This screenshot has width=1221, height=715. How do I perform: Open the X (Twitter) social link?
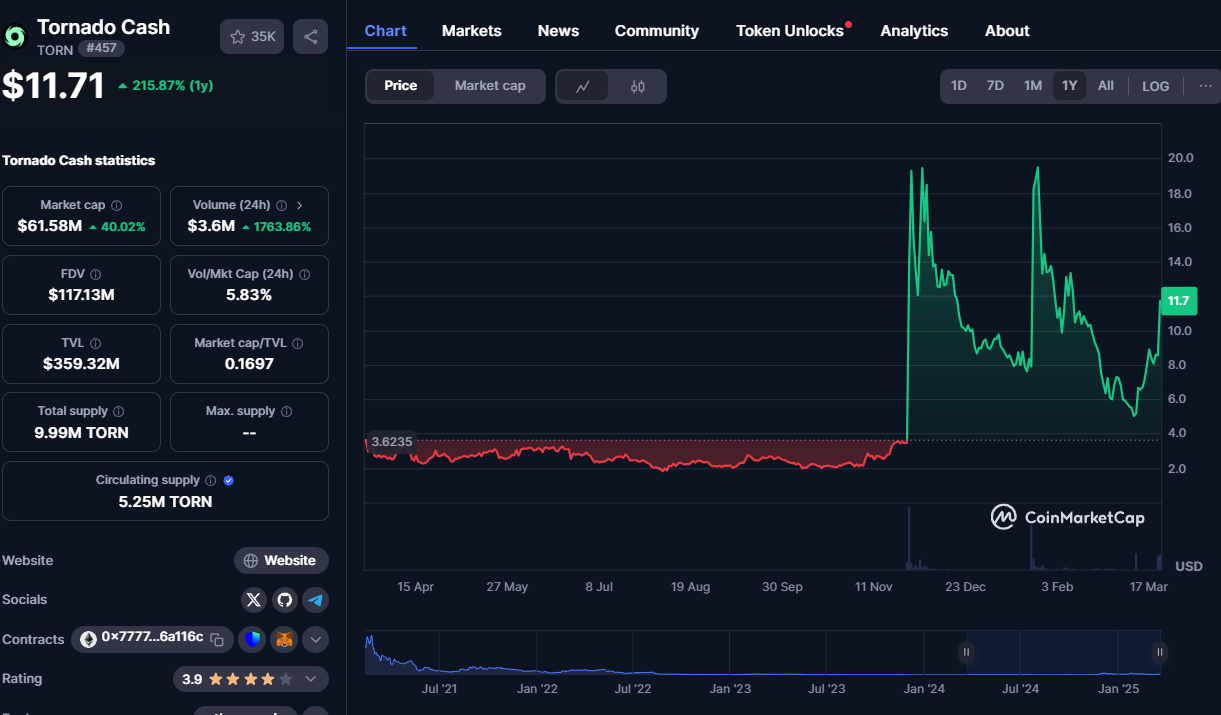(x=254, y=600)
